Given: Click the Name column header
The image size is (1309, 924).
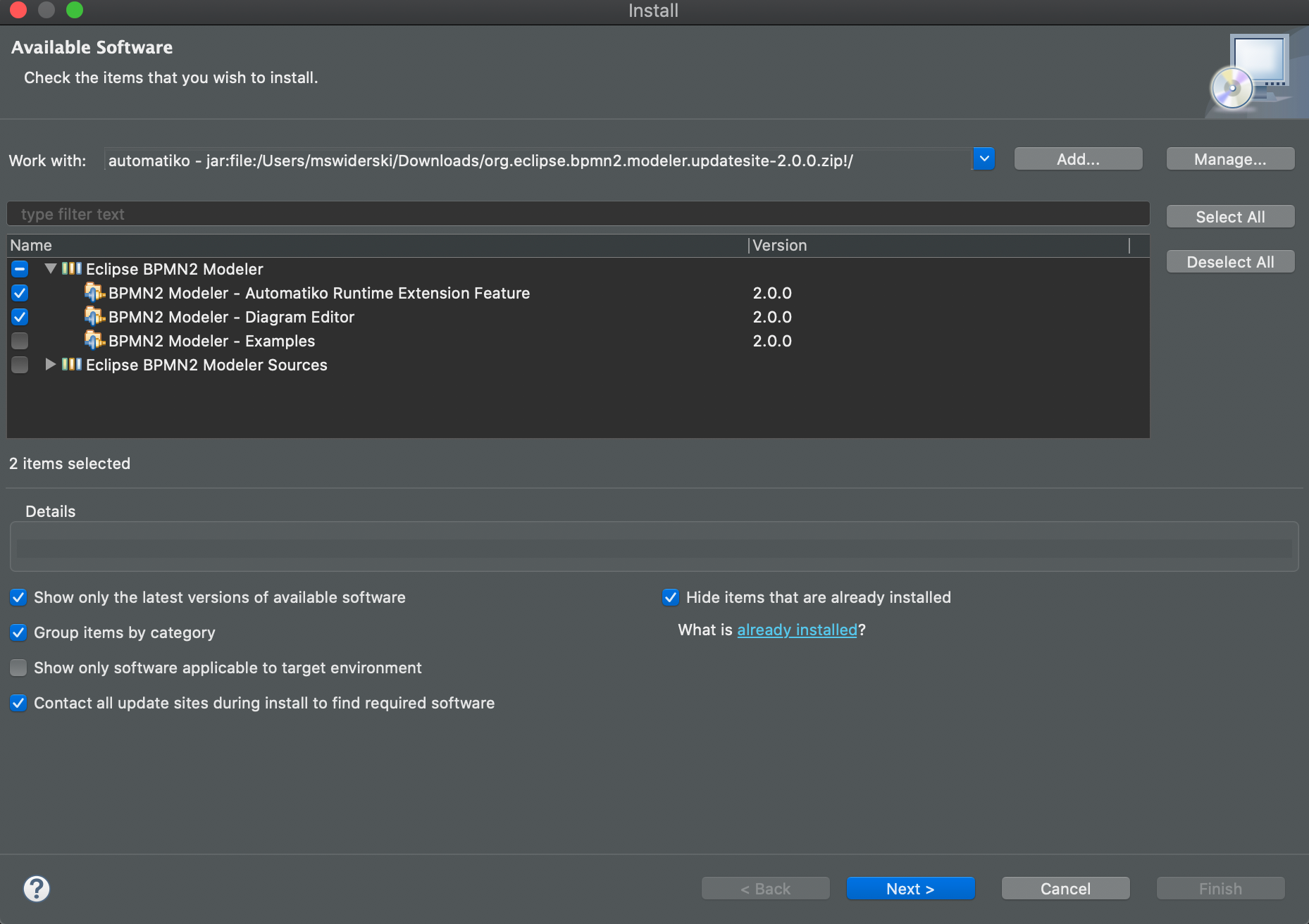Looking at the screenshot, I should pos(31,245).
